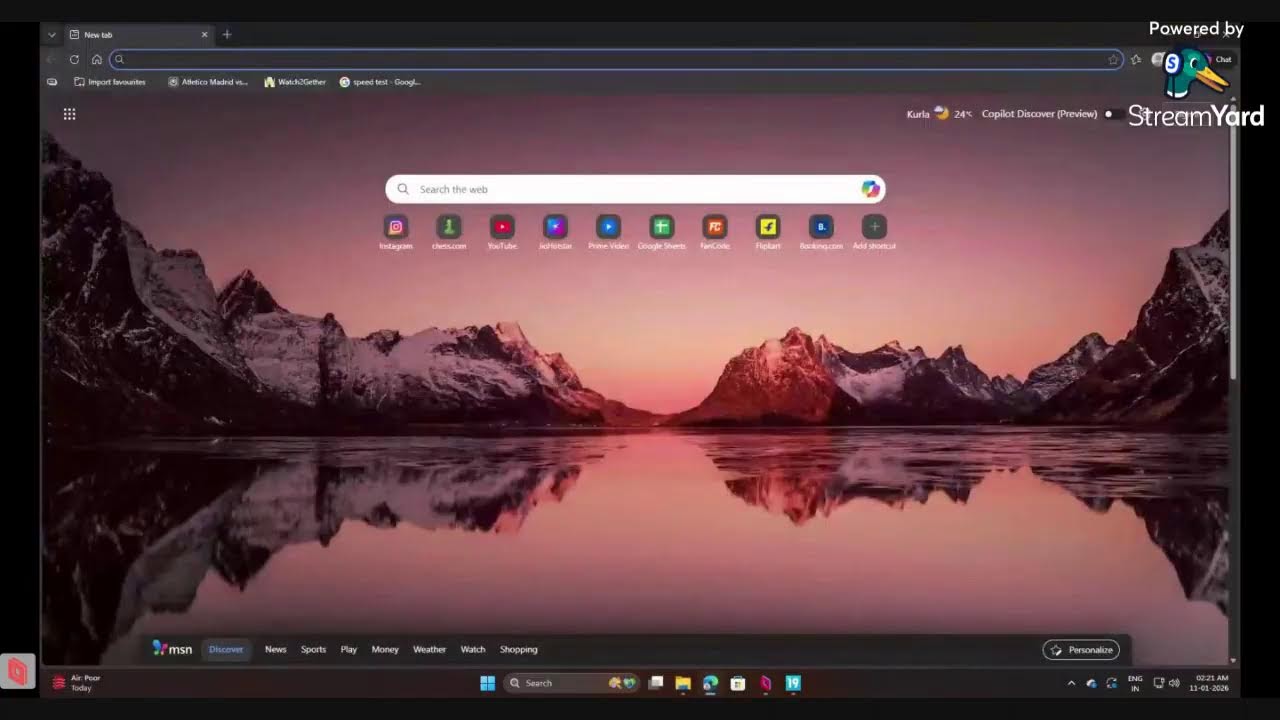Open the favourites hub icon in toolbar
1280x720 pixels.
click(x=1136, y=60)
